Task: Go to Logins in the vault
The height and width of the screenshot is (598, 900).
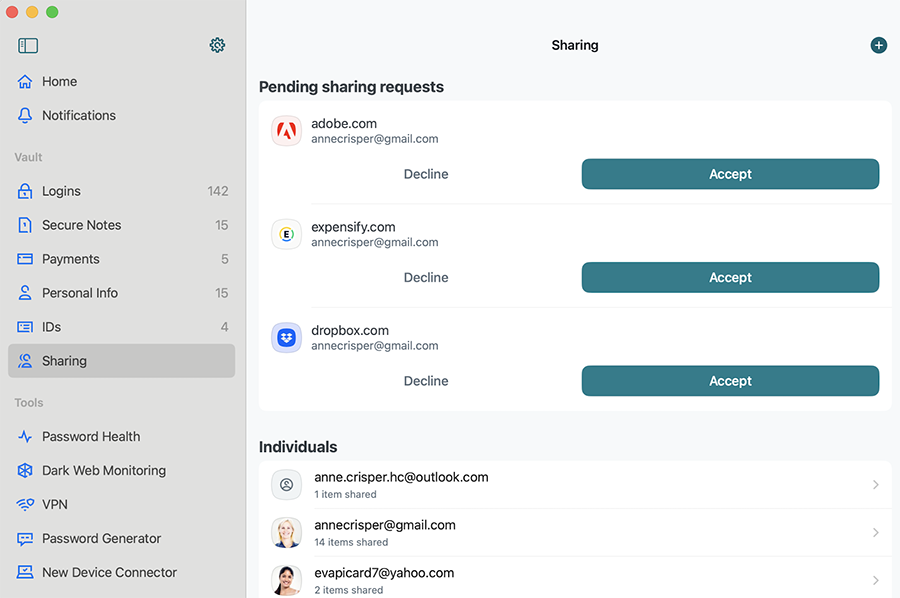Action: point(121,191)
